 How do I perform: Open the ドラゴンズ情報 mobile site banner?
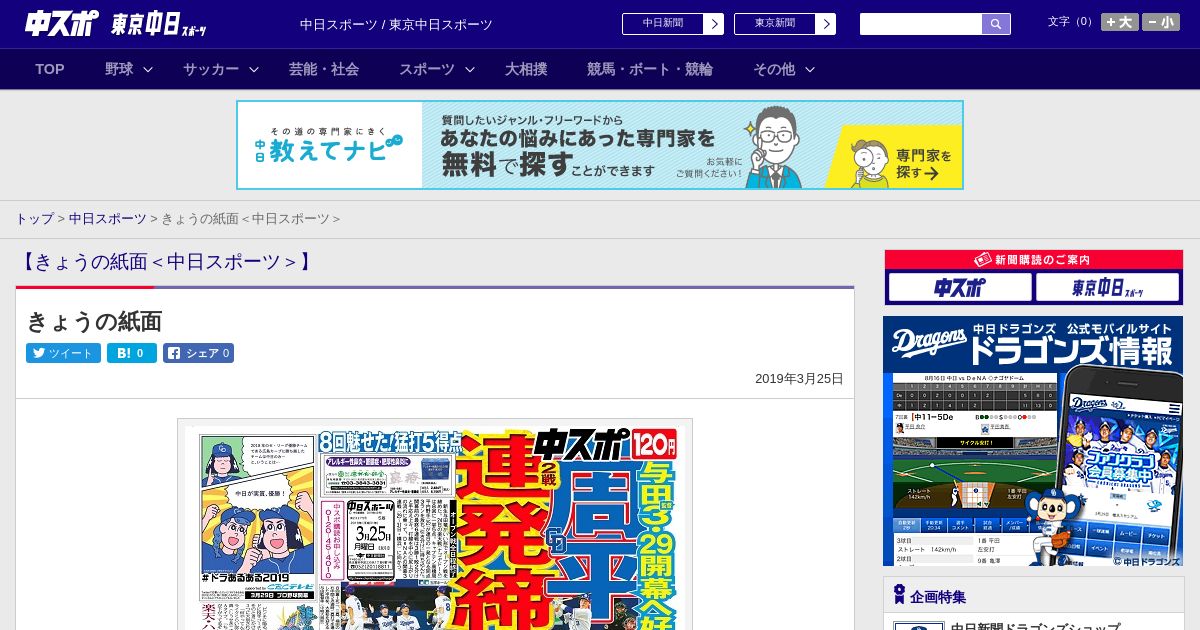click(x=1033, y=442)
